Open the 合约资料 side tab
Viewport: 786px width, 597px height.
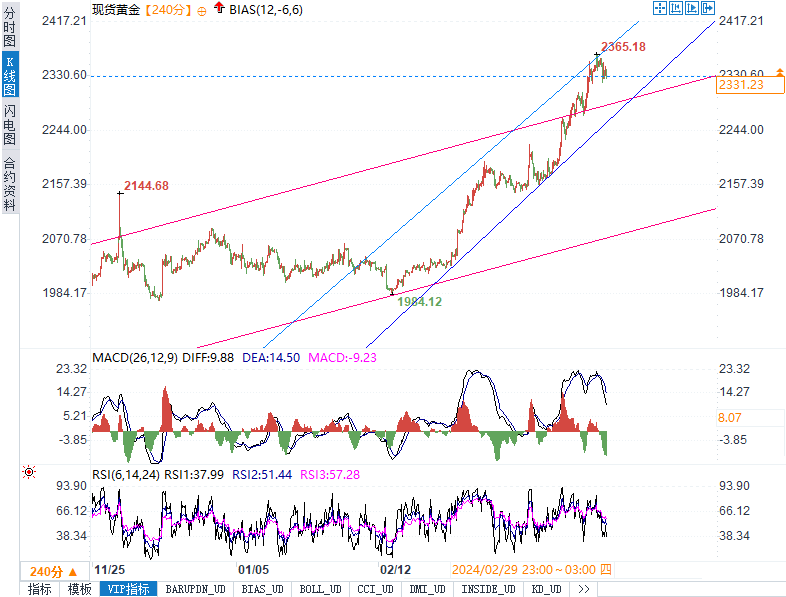(x=9, y=183)
